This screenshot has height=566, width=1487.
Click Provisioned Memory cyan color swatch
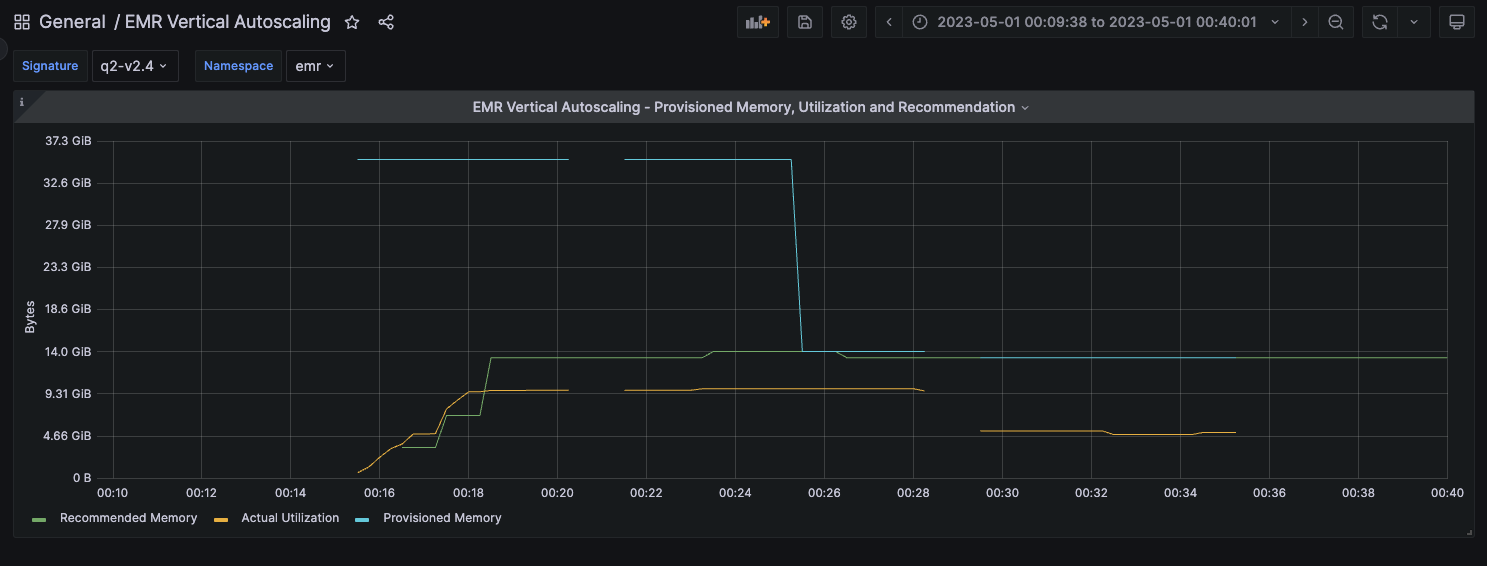(363, 519)
